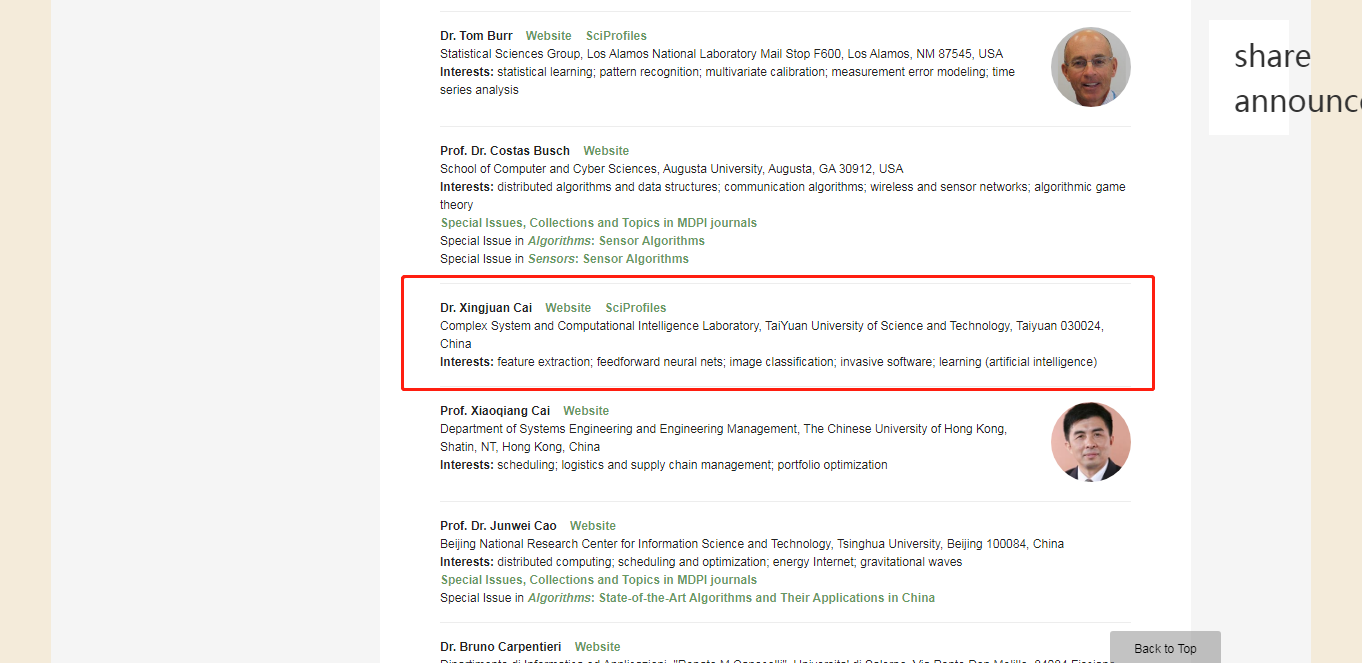Click Xingjuan Cai's interests line about feature extraction
Viewport: 1362px width, 663px height.
click(768, 362)
